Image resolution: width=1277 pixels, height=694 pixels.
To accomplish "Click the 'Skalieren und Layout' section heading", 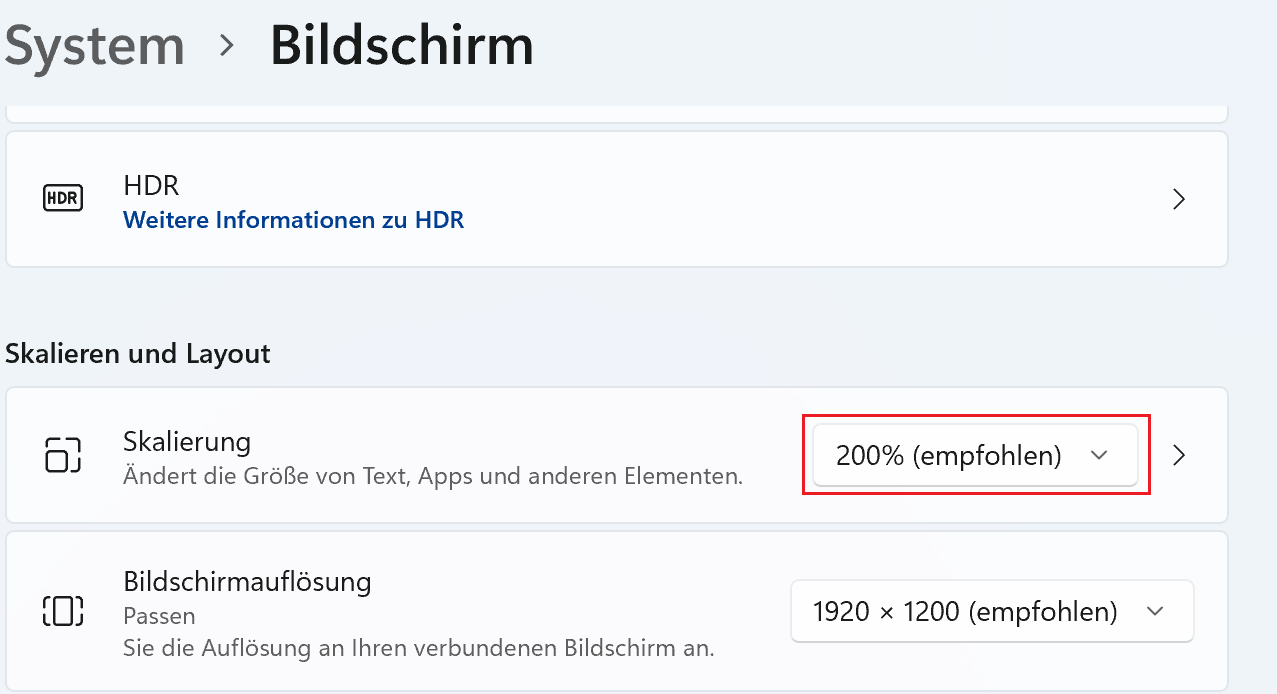I will tap(138, 353).
